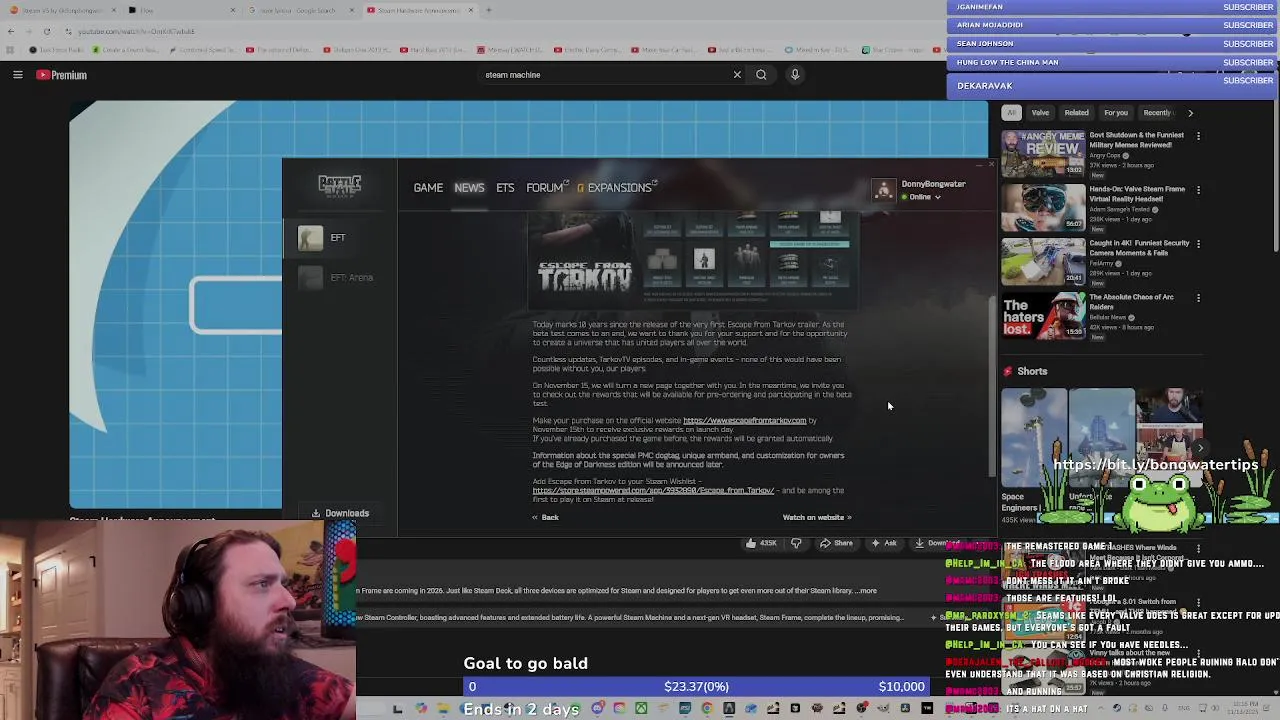Open the Space Engineers short
1280x720 pixels.
(x=1034, y=438)
